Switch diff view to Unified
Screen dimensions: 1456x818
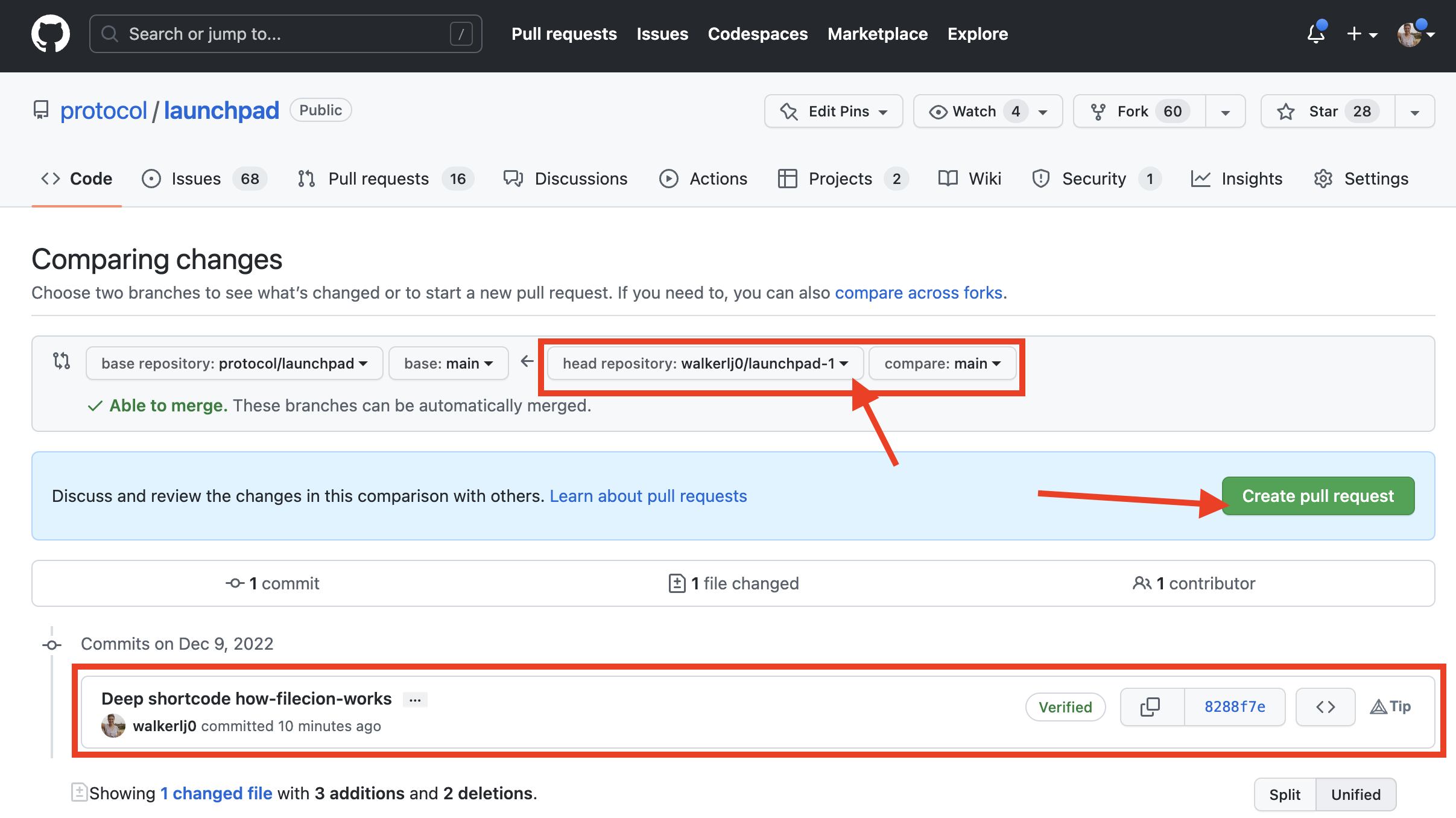pos(1356,794)
